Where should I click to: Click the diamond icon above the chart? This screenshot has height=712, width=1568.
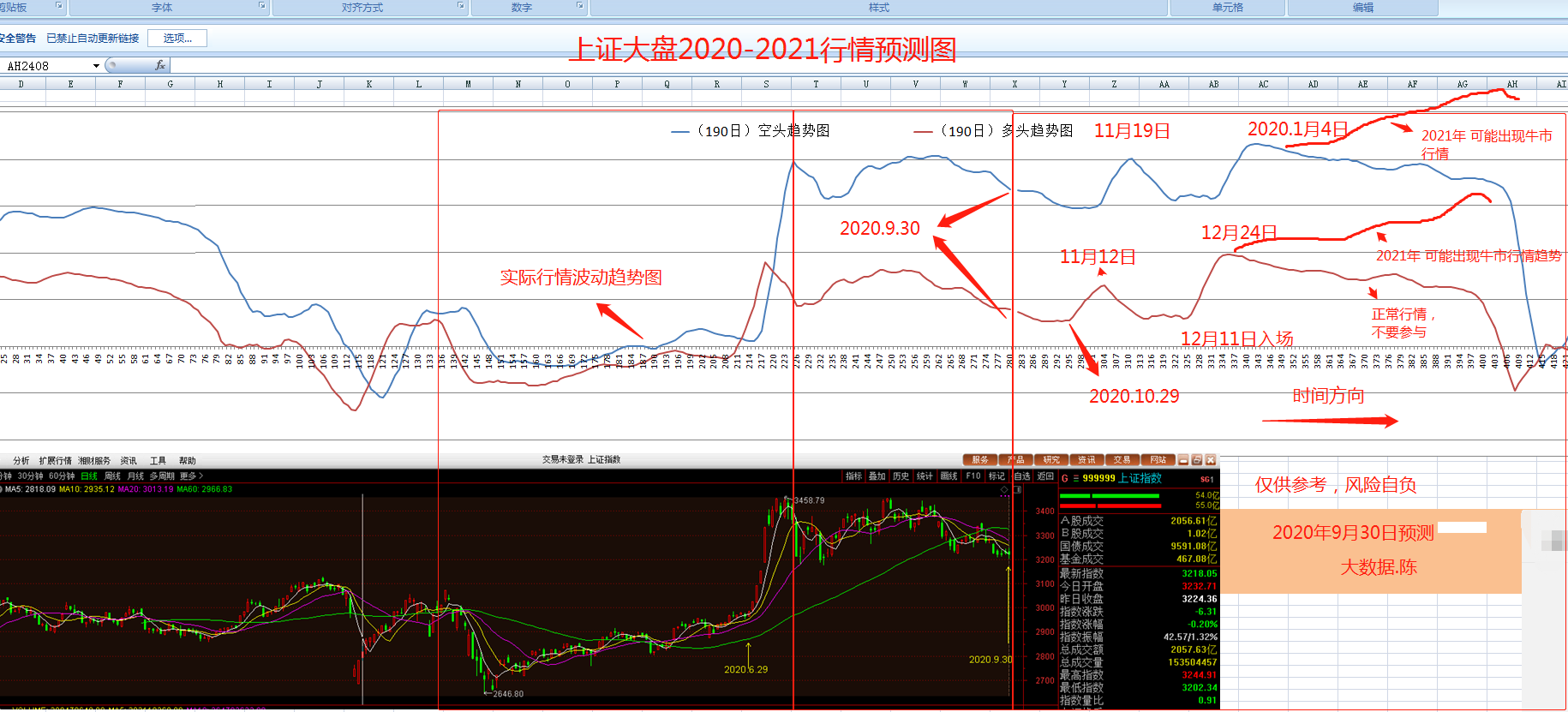pos(1004,490)
